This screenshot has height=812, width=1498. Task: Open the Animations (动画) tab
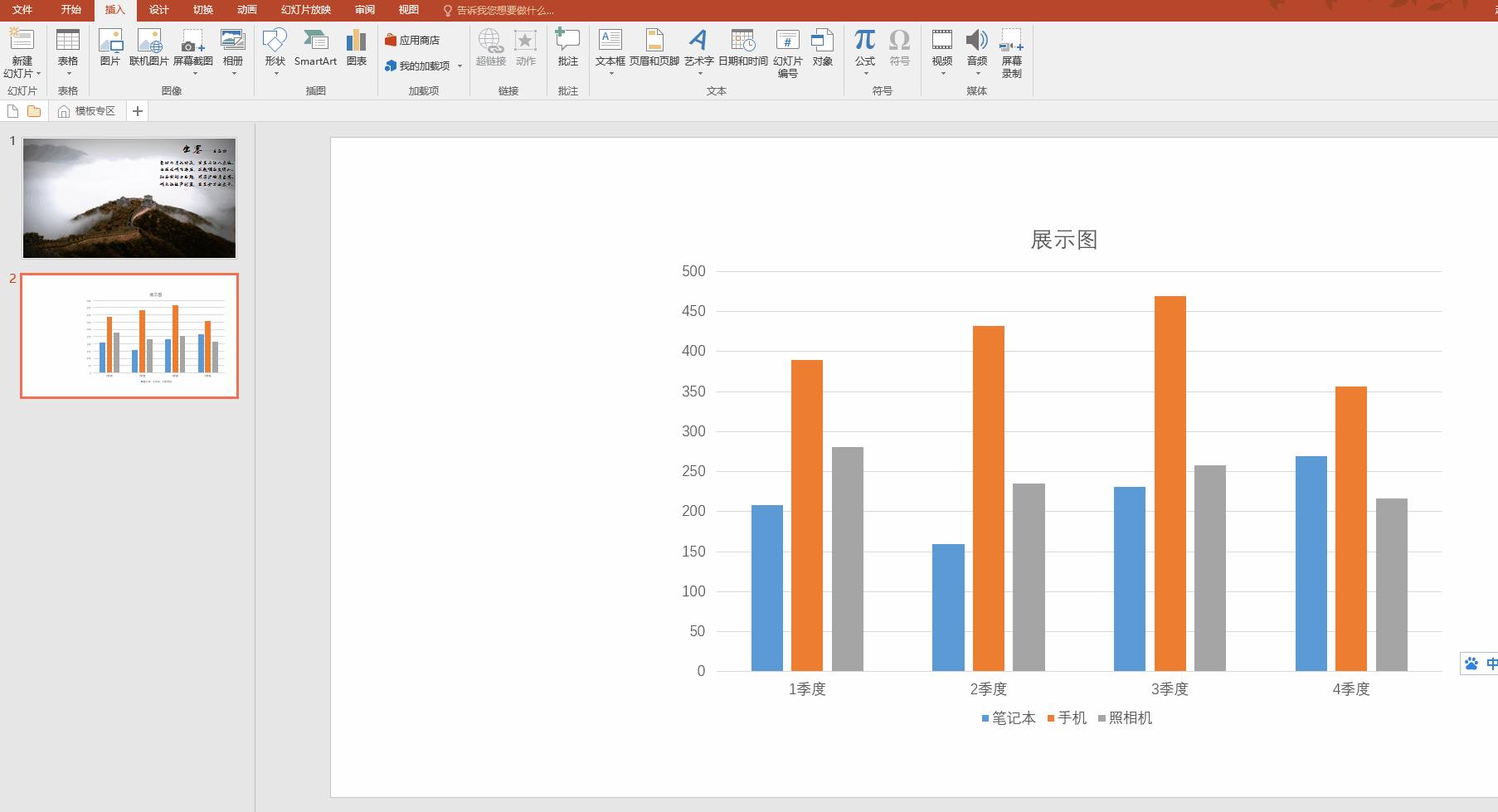246,10
